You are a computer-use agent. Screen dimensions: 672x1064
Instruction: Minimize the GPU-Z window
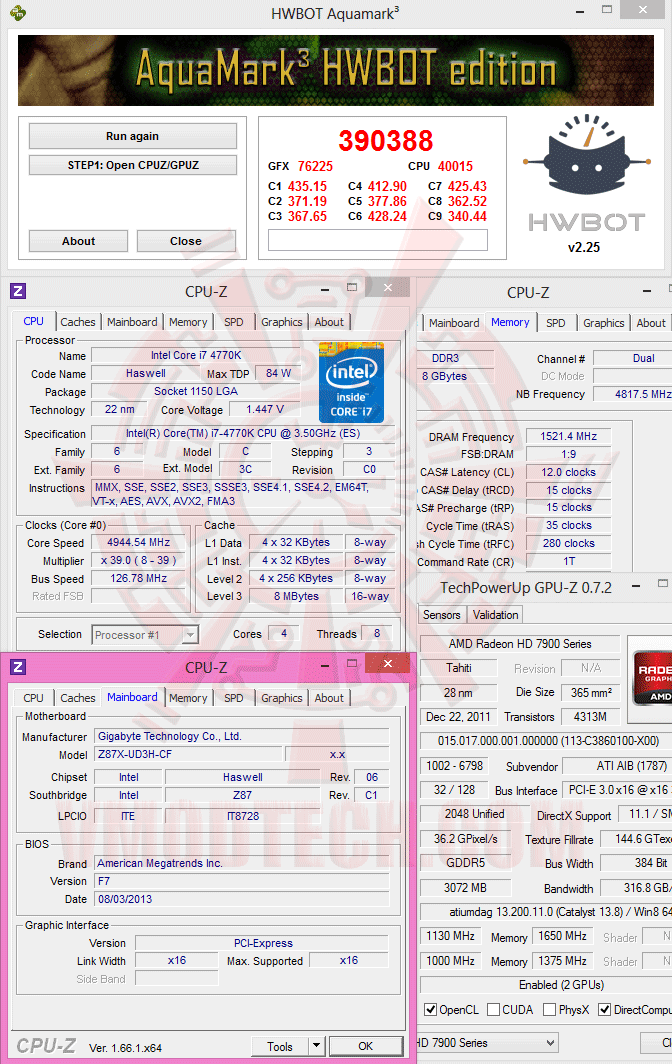coord(636,585)
